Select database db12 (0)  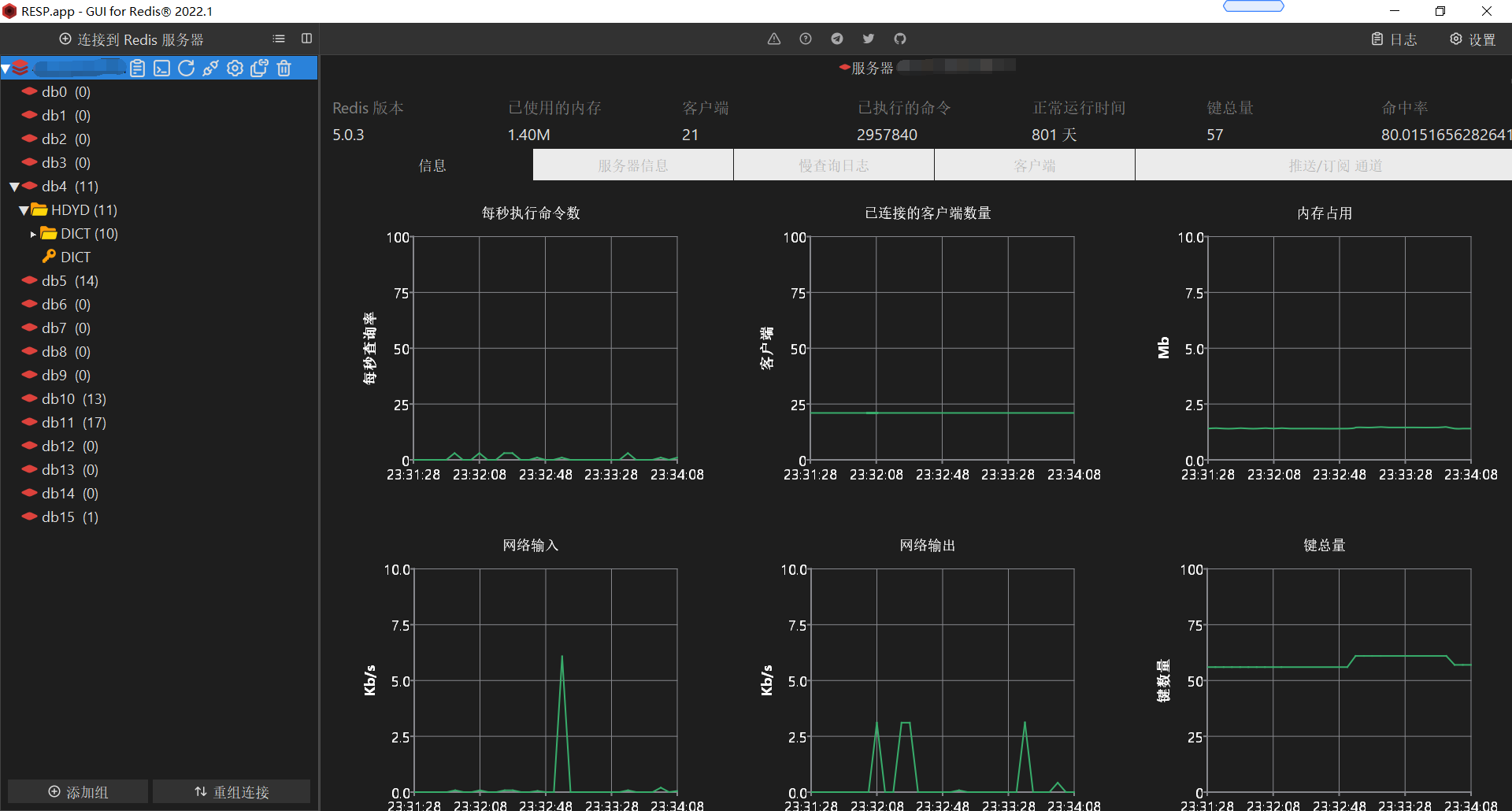click(70, 446)
